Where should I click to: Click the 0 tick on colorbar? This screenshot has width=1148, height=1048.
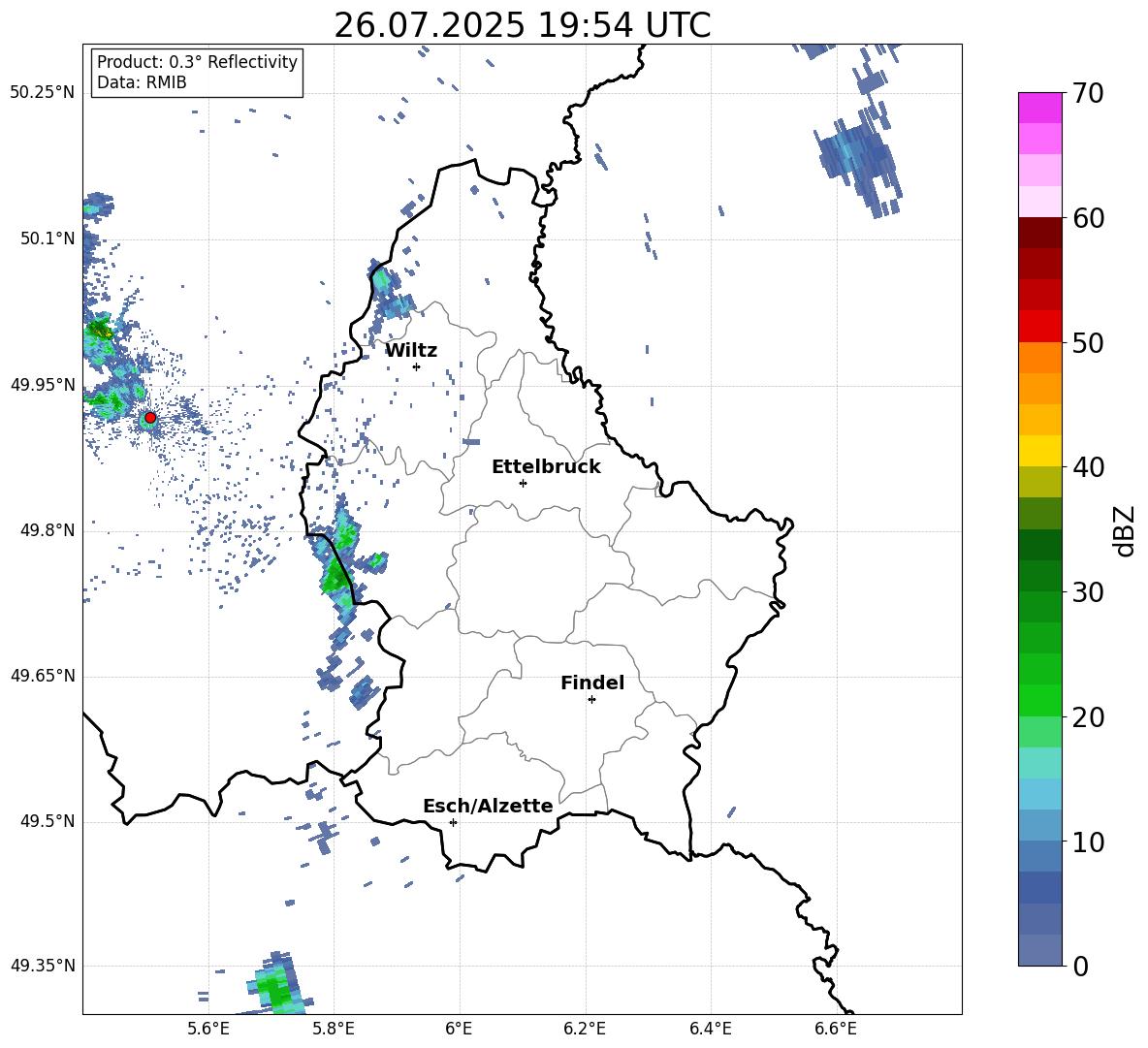click(1080, 966)
